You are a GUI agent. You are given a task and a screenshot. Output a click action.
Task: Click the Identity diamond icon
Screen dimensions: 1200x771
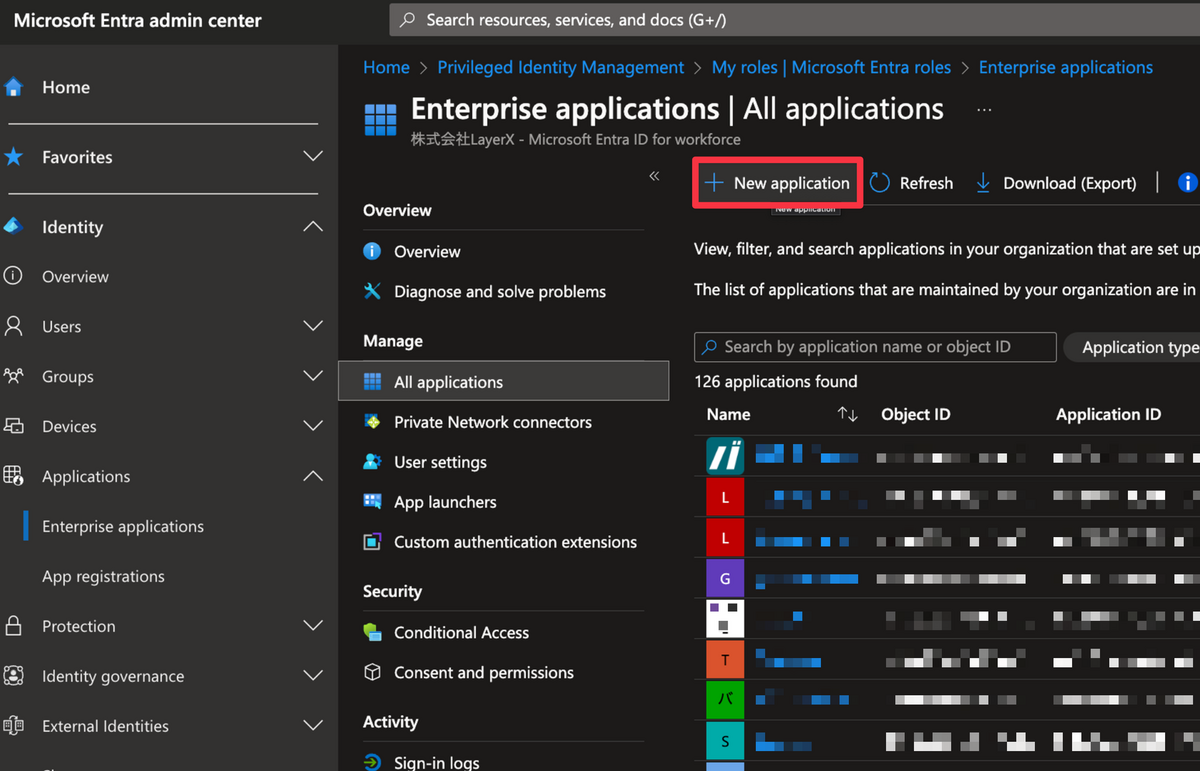pos(13,227)
